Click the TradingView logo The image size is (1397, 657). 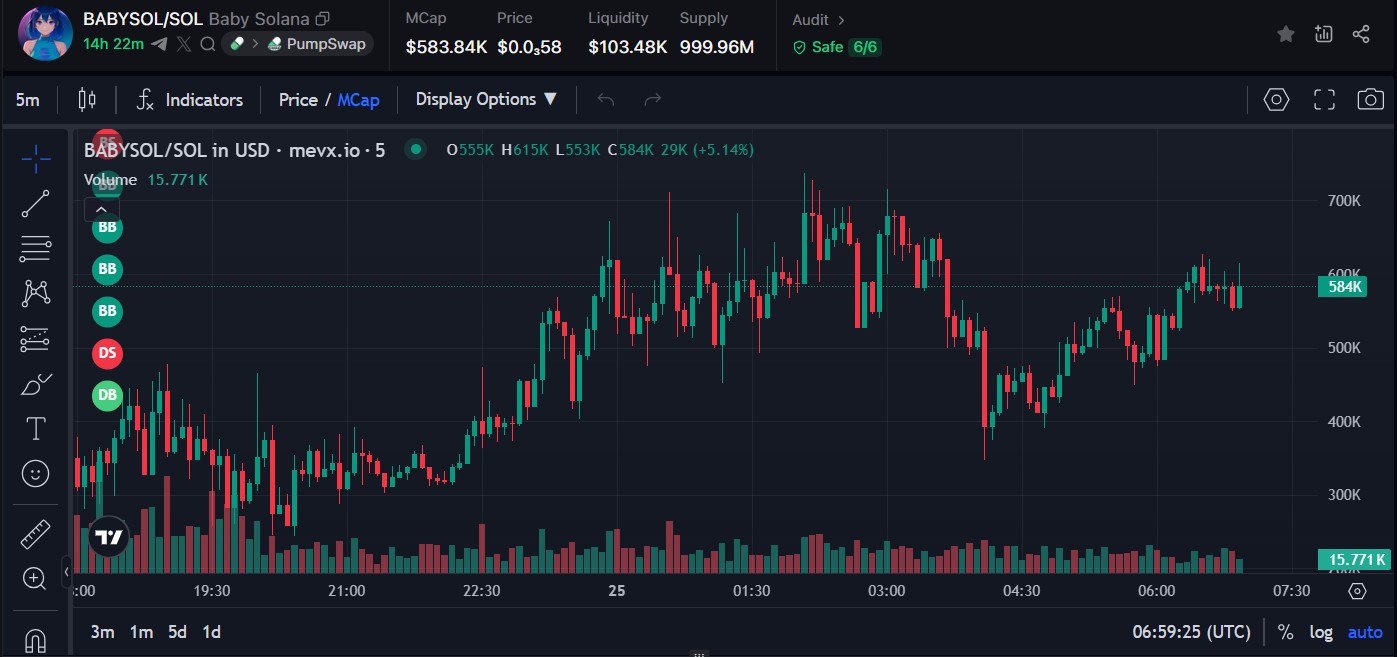click(x=109, y=537)
